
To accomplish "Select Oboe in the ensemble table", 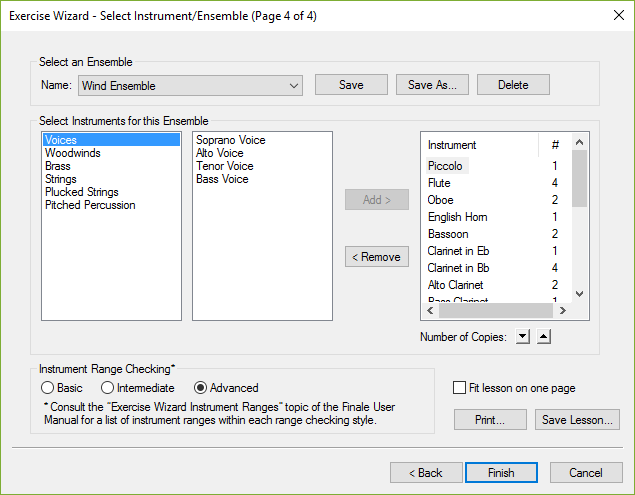I will pyautogui.click(x=440, y=200).
